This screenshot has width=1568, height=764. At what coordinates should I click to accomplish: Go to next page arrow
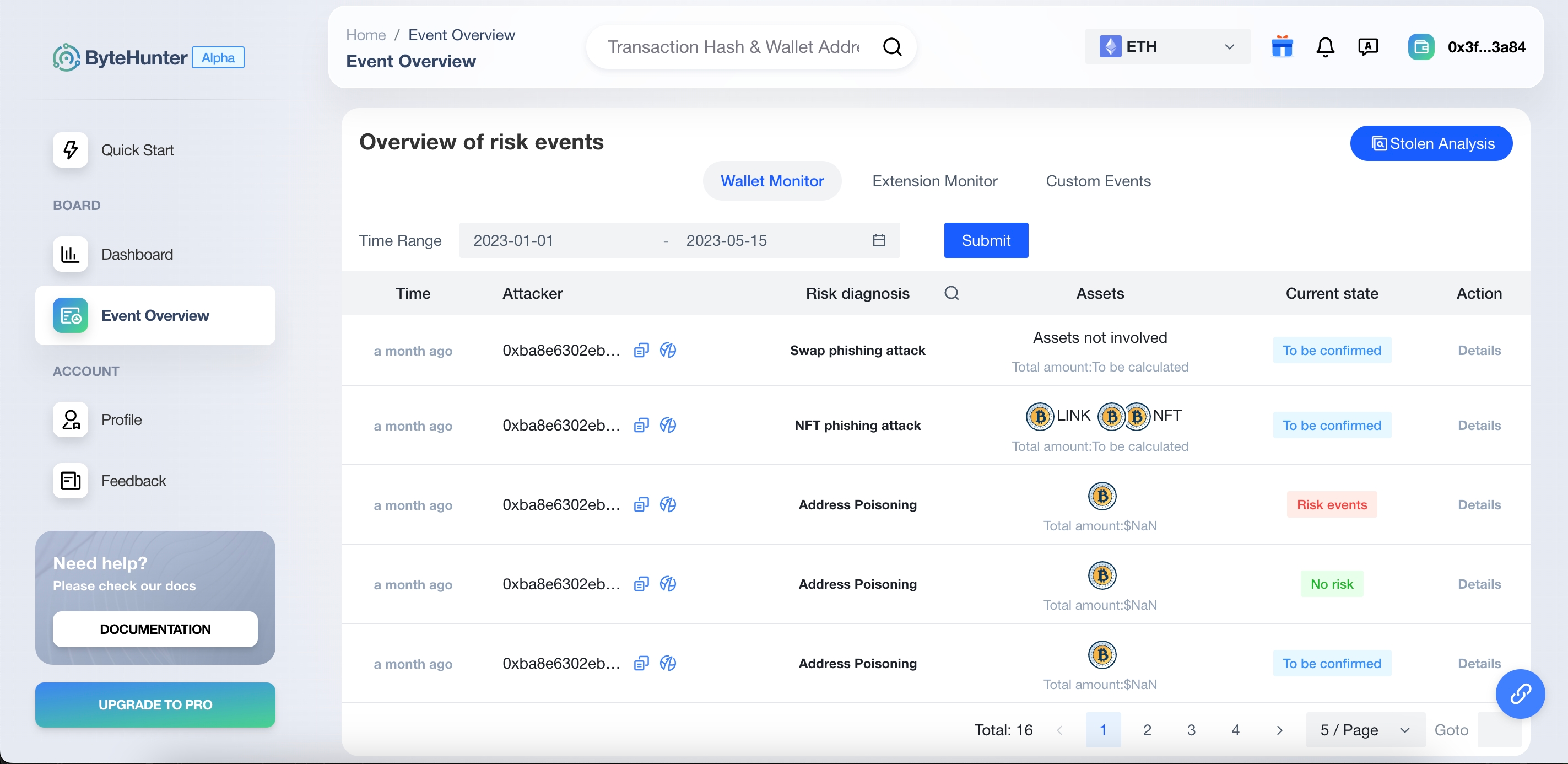click(x=1279, y=729)
